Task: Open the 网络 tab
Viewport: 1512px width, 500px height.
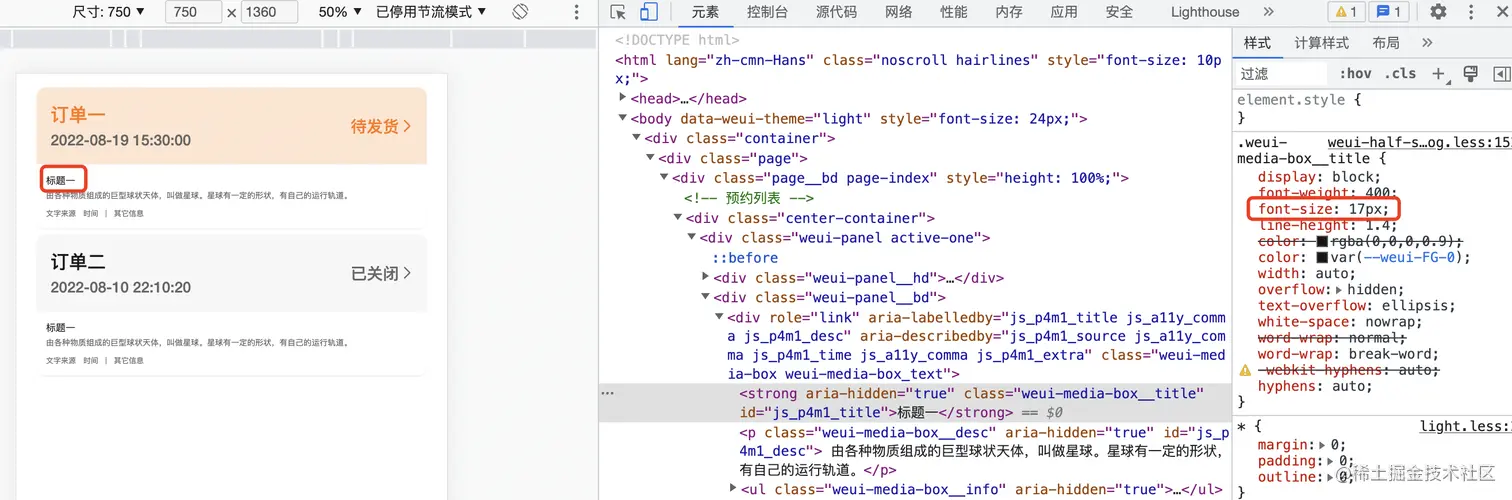Action: pyautogui.click(x=898, y=12)
